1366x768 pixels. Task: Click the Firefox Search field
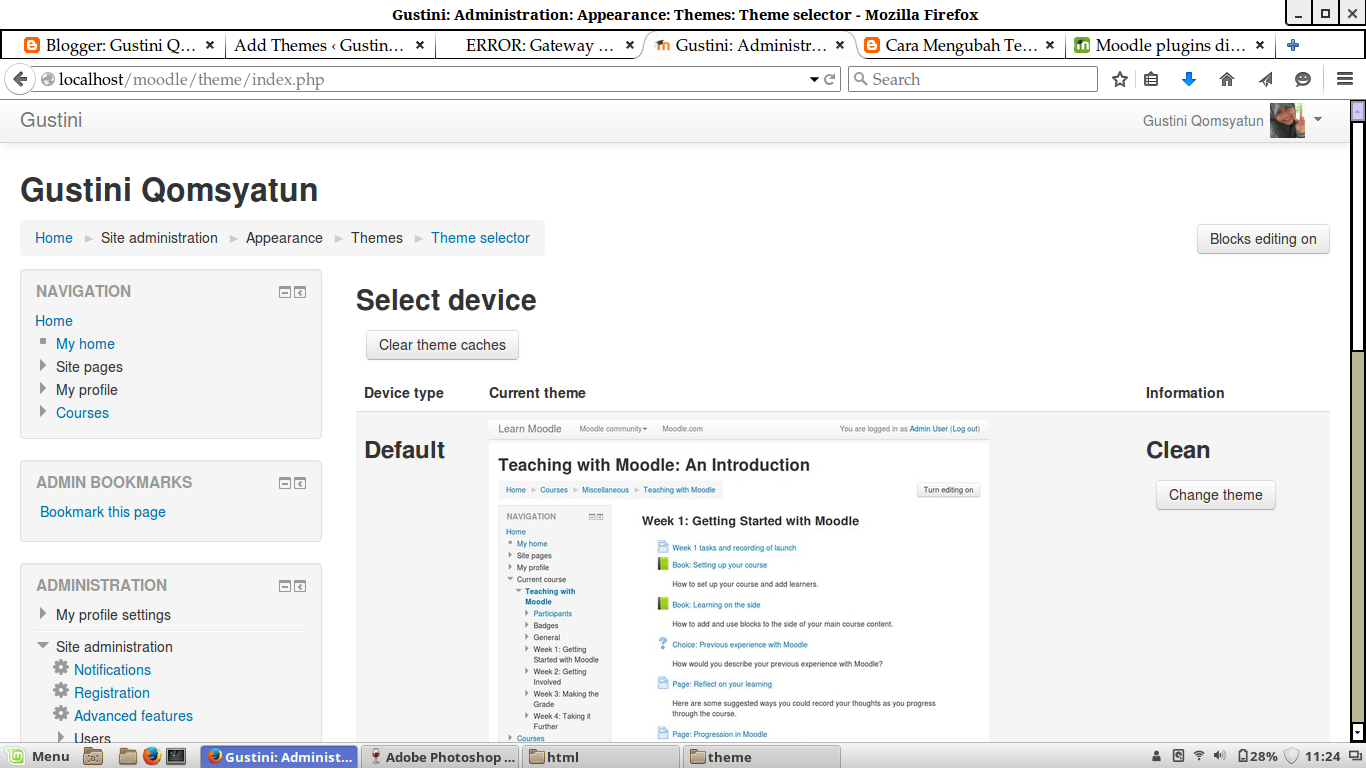972,80
